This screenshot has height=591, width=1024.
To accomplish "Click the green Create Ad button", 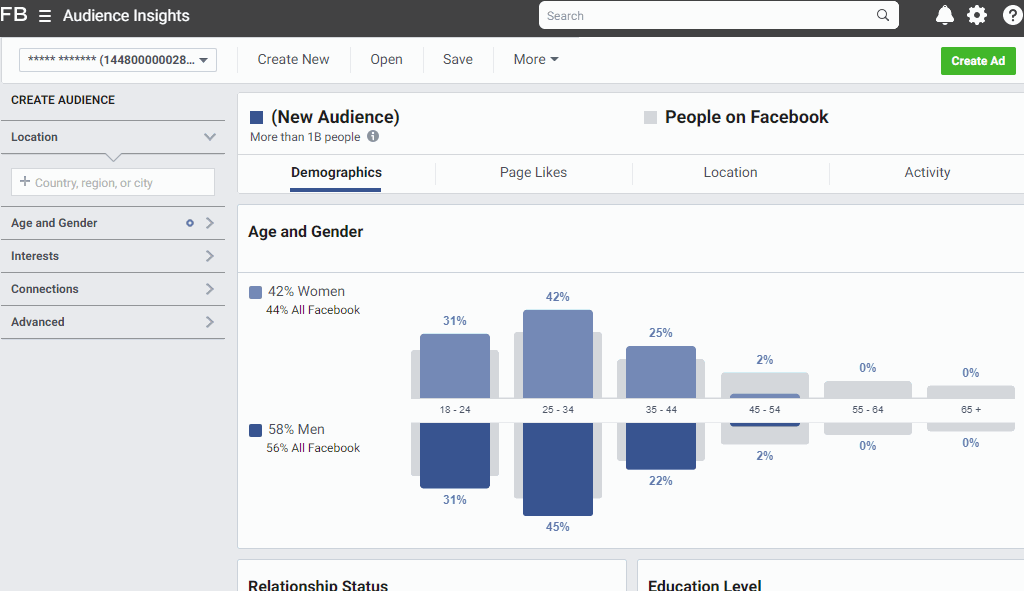I will (x=978, y=61).
